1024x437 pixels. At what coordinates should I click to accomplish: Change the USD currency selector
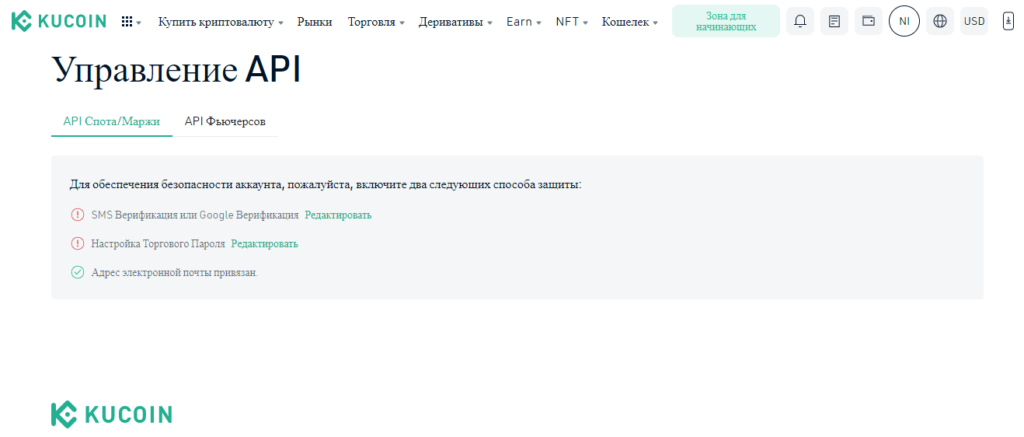(974, 21)
